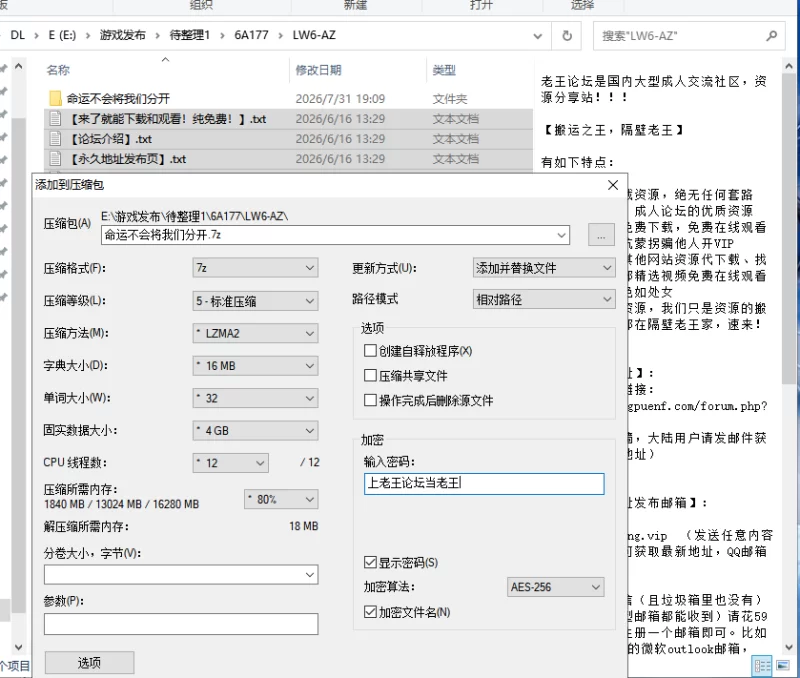Open the 加密算法 dropdown showing AES-256
This screenshot has height=678, width=800.
tap(556, 587)
